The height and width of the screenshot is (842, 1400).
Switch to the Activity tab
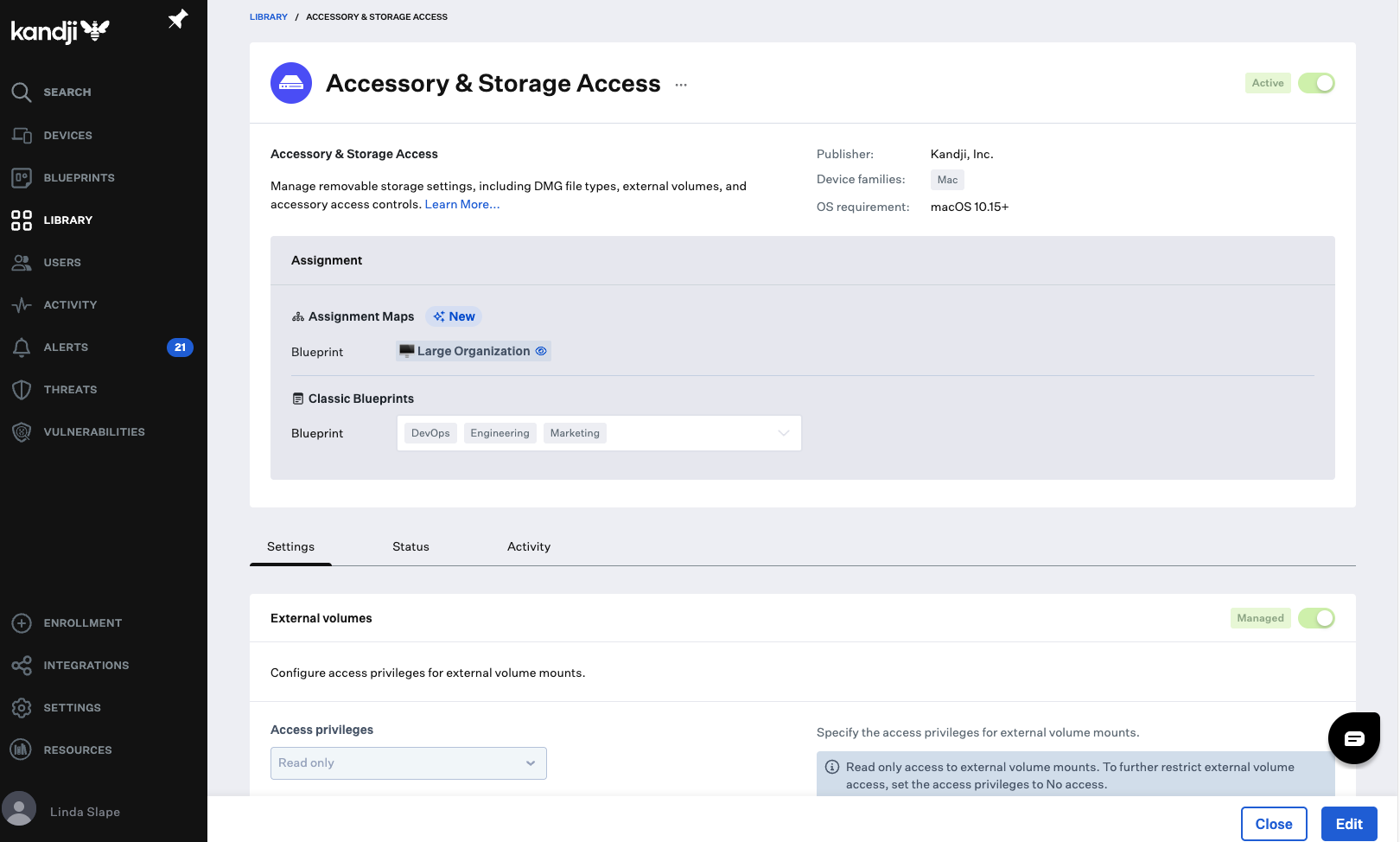point(529,547)
